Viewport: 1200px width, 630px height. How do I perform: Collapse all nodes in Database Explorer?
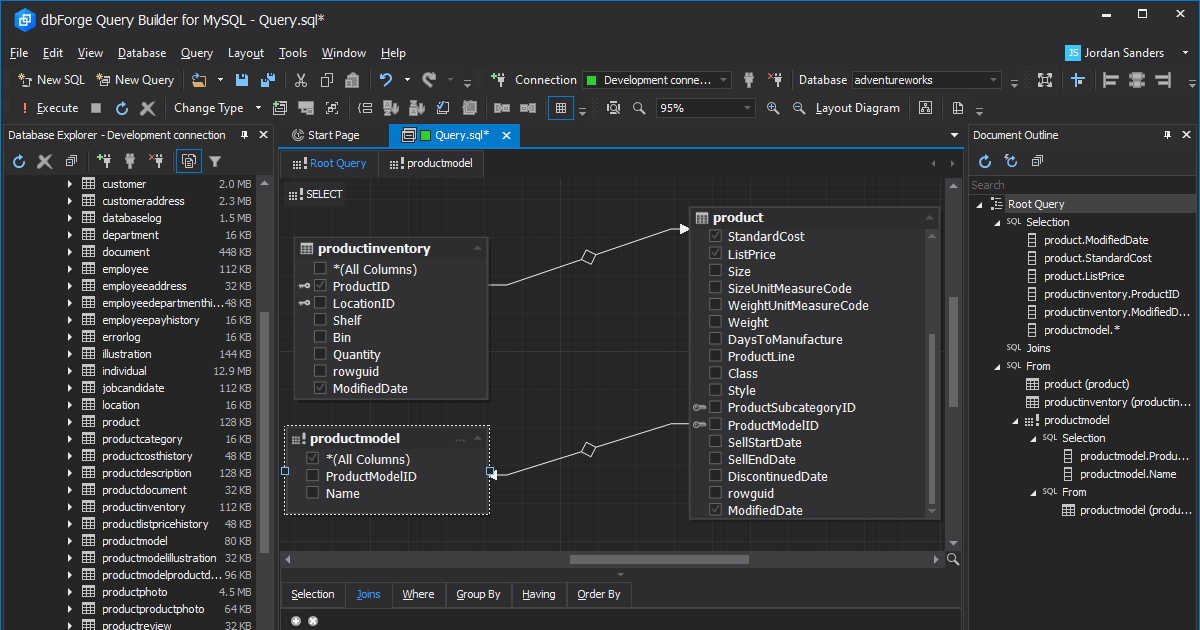(71, 160)
